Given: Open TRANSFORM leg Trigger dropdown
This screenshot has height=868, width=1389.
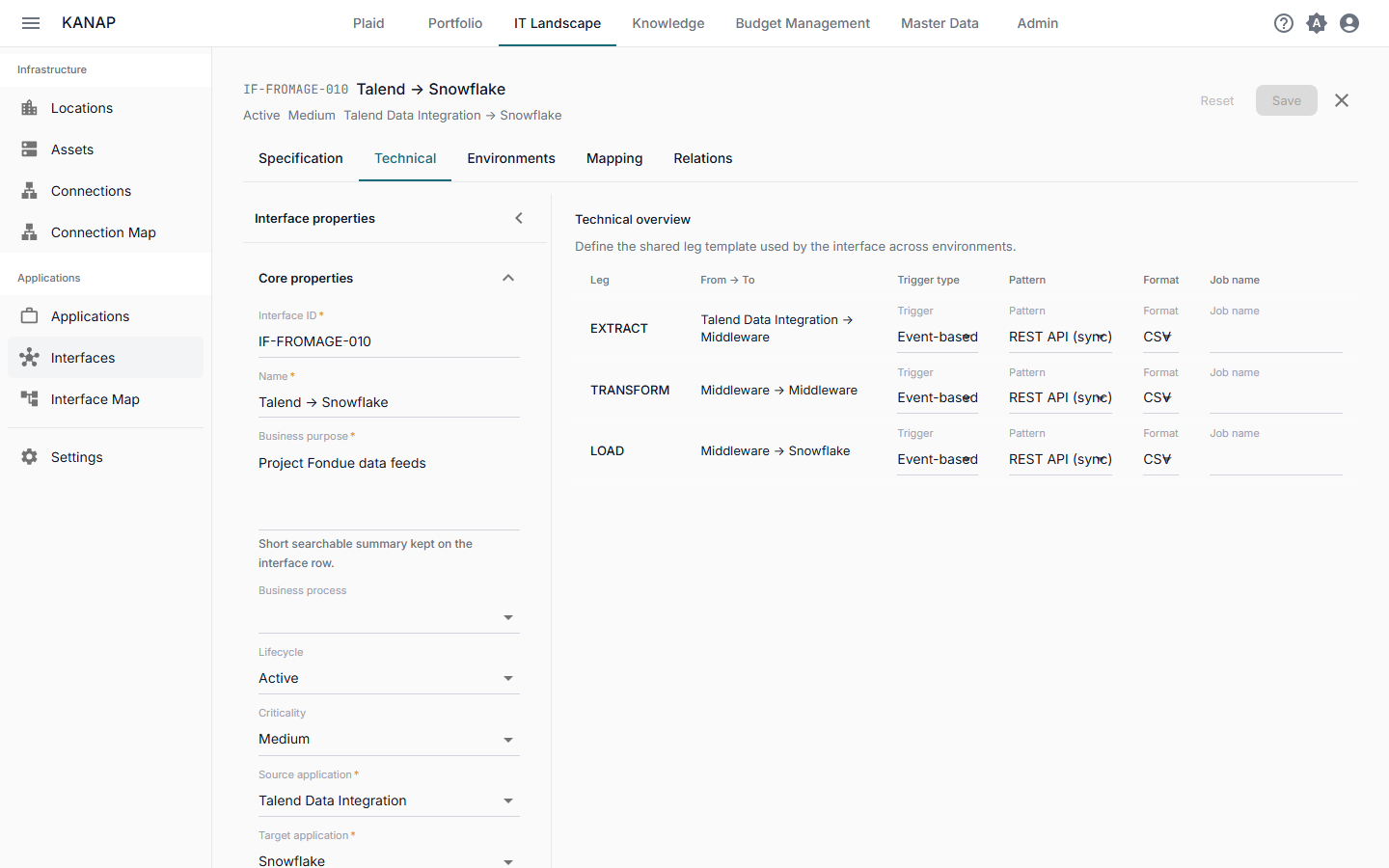Looking at the screenshot, I should point(938,397).
